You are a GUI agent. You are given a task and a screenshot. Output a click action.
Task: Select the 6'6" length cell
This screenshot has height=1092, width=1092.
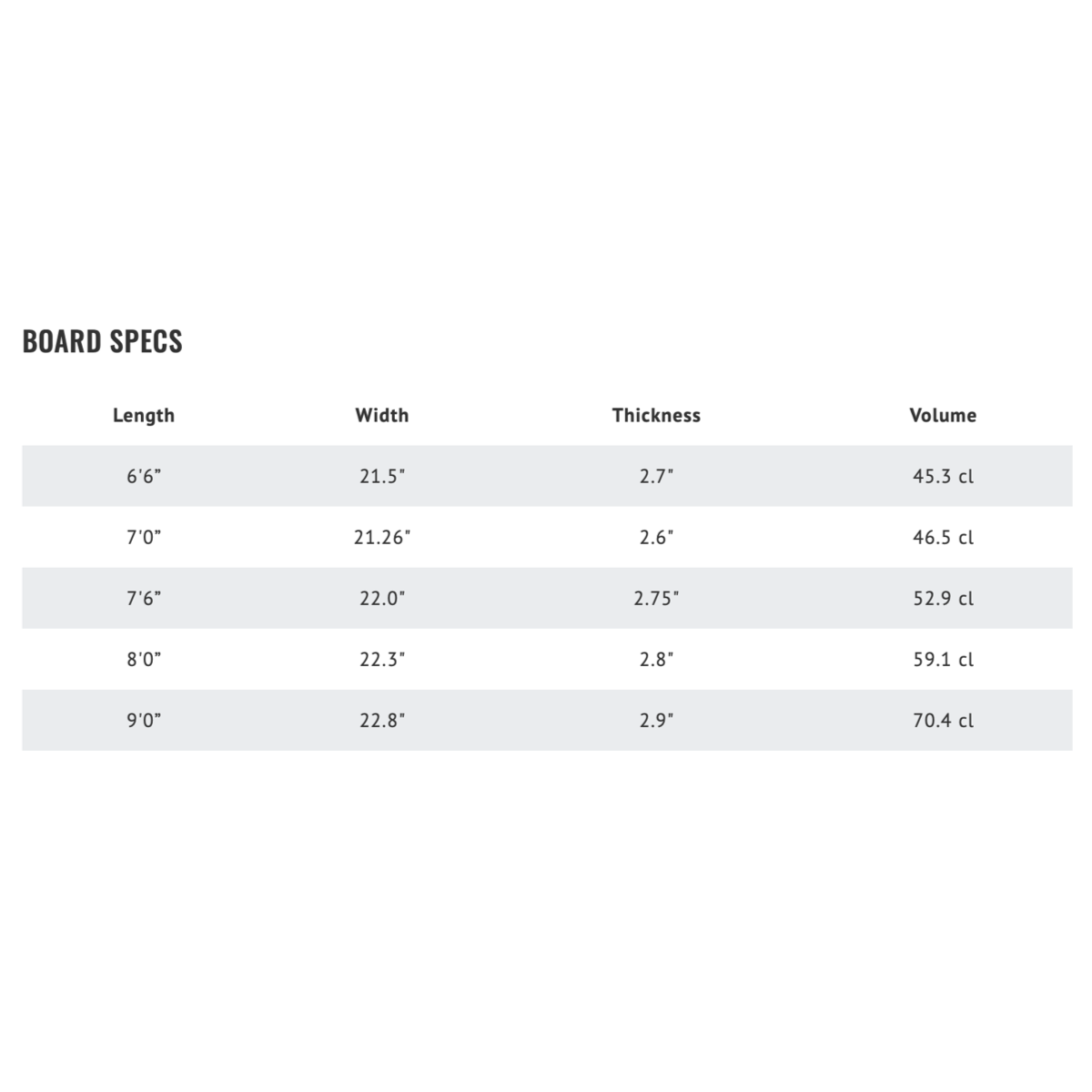coord(144,477)
